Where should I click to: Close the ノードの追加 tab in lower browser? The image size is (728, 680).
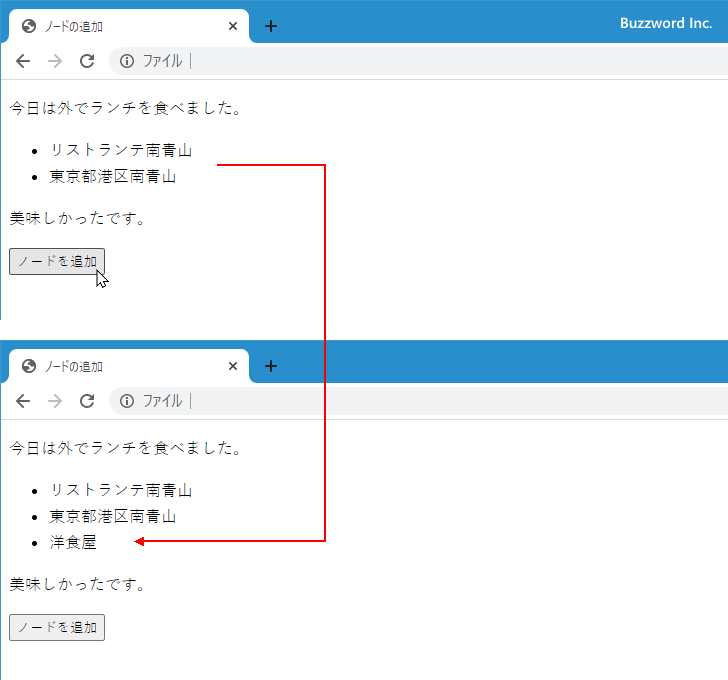233,366
